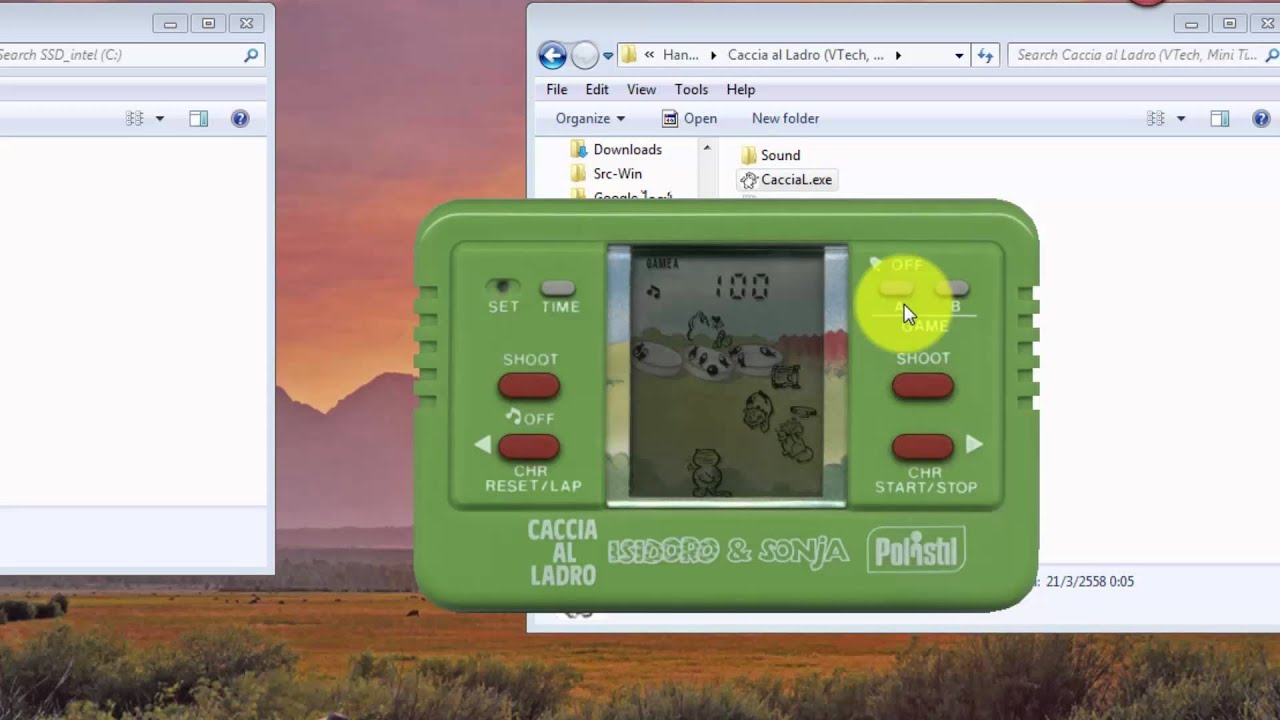
Task: Select Game A button on the handheld
Action: point(896,289)
